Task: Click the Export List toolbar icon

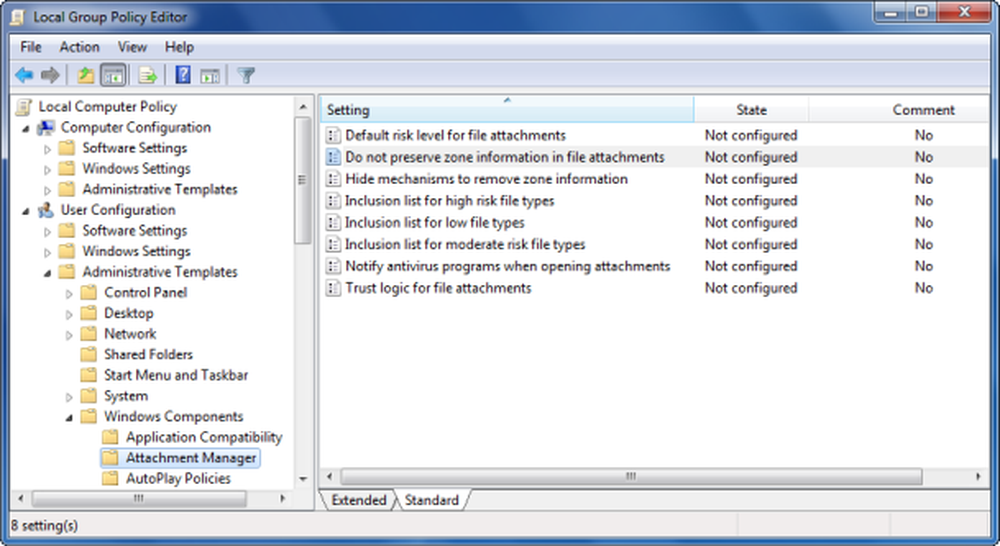Action: click(148, 75)
